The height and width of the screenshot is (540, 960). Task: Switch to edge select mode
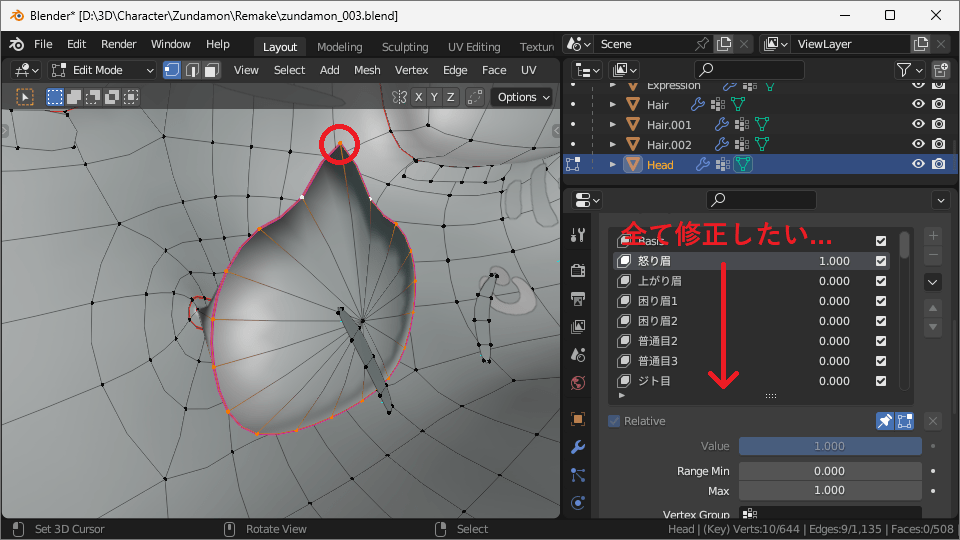click(193, 70)
